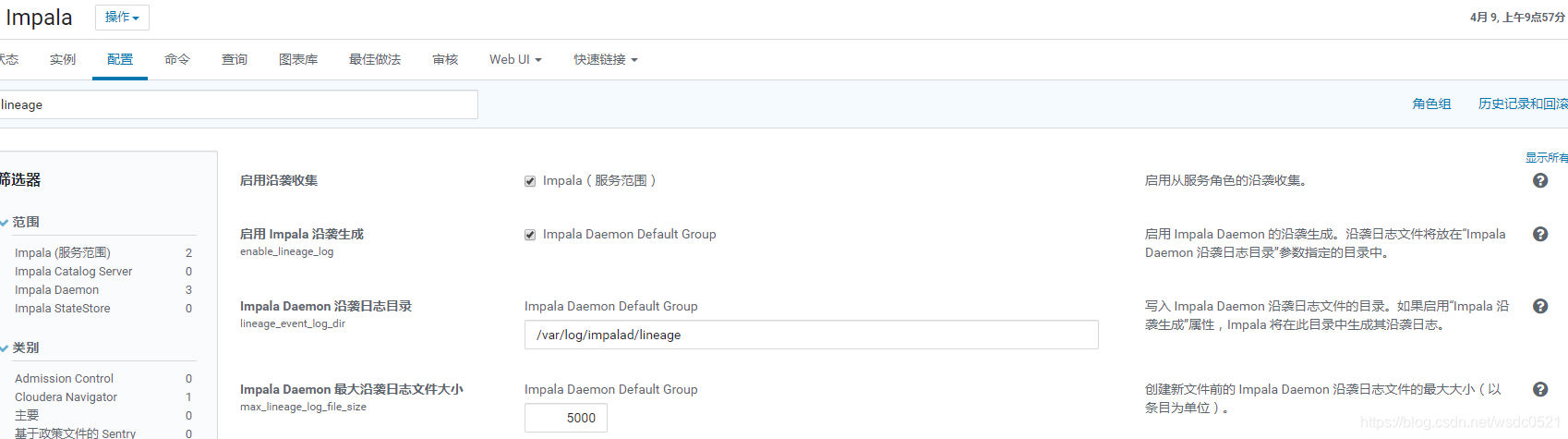Viewport: 1568px width, 439px height.
Task: Toggle Impala Daemon Default Group lineage generation checkbox
Action: click(530, 235)
